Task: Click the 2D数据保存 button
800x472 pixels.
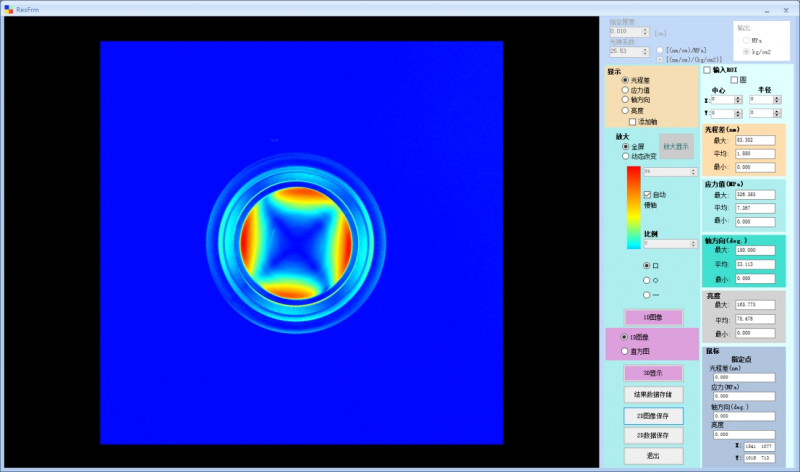Action: point(653,435)
